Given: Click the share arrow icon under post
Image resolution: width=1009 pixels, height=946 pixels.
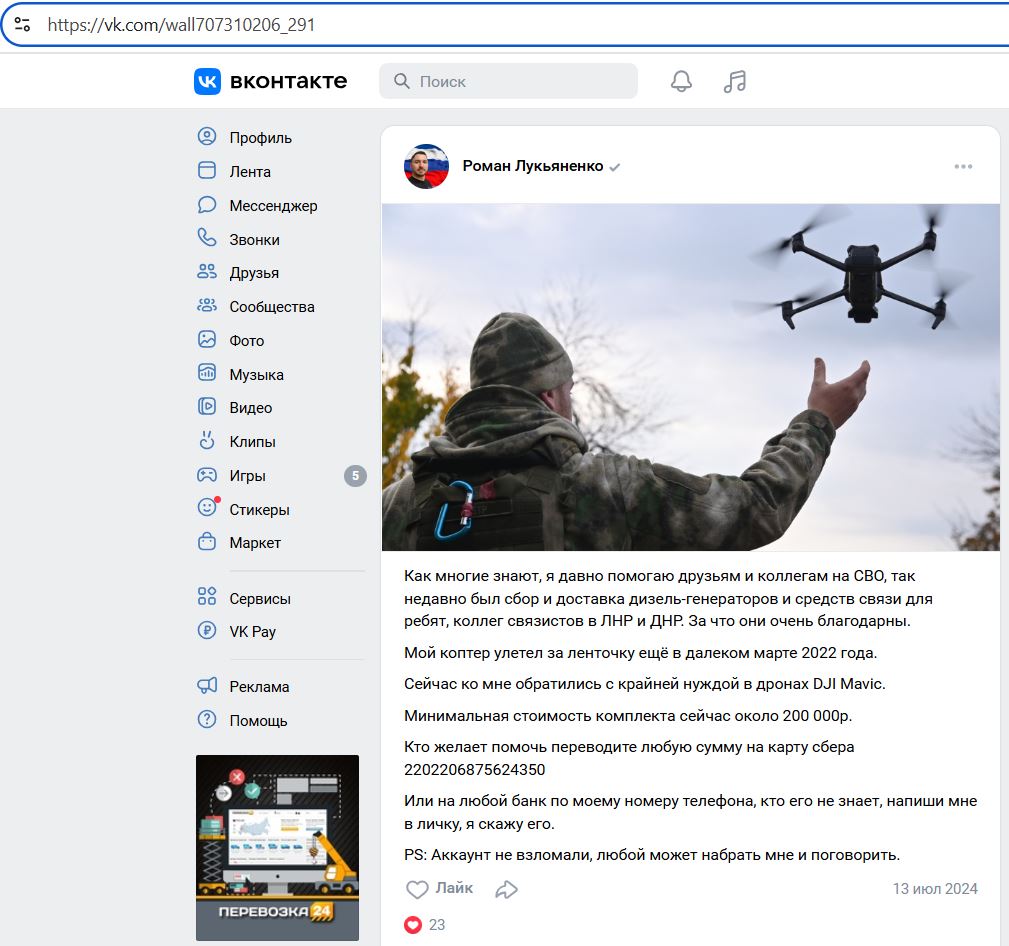Looking at the screenshot, I should (506, 889).
